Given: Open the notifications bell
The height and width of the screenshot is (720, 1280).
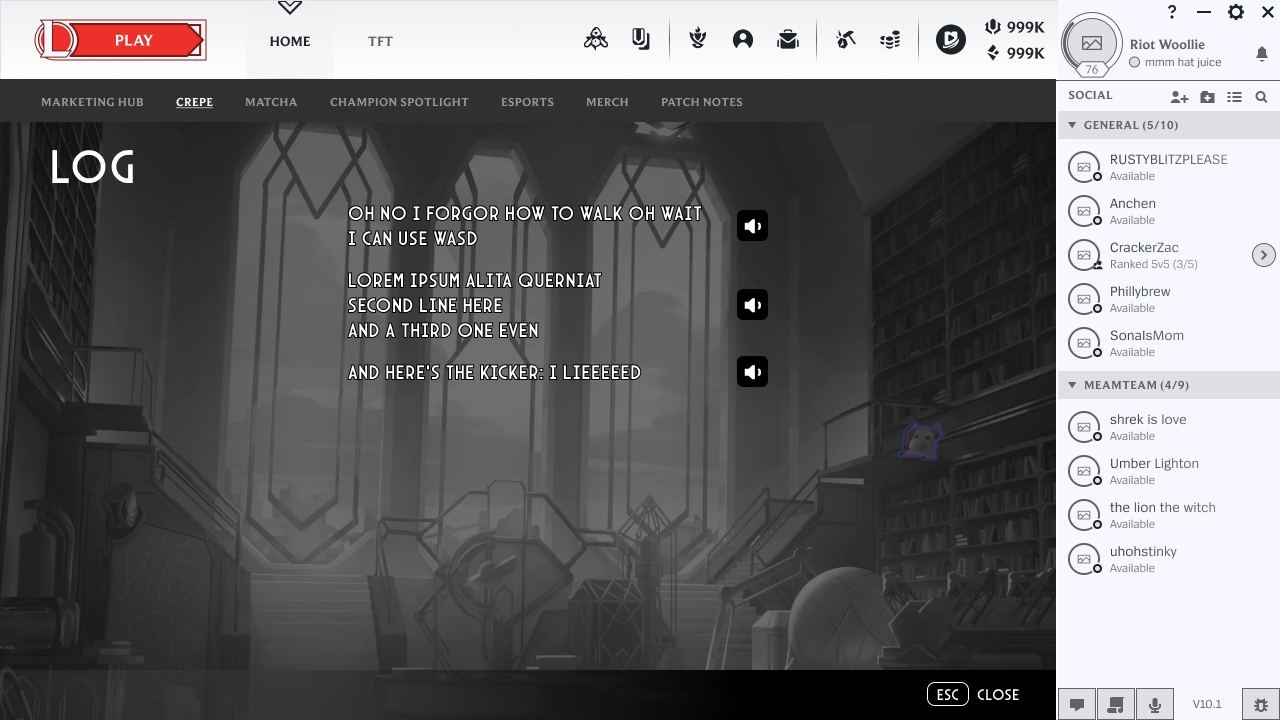Looking at the screenshot, I should (x=1262, y=53).
